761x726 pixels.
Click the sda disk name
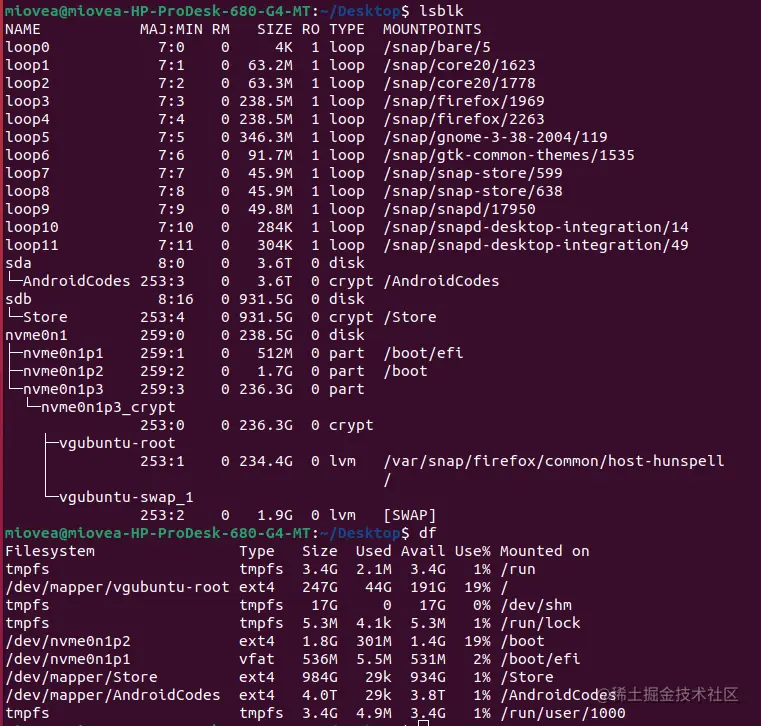(x=18, y=263)
